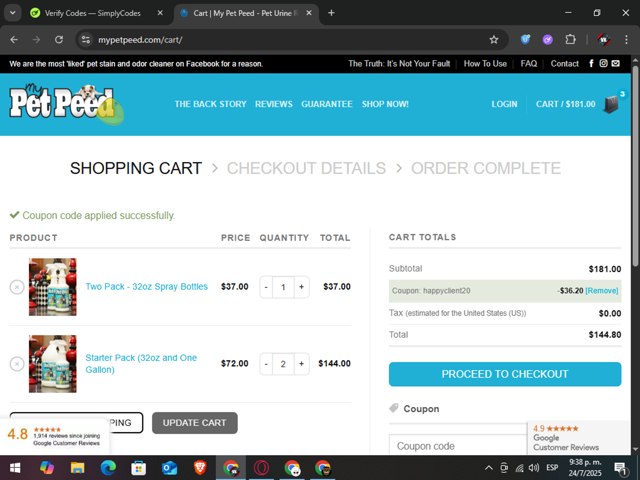
Task: Click the SHOPPING CART breadcrumb step
Action: click(136, 168)
